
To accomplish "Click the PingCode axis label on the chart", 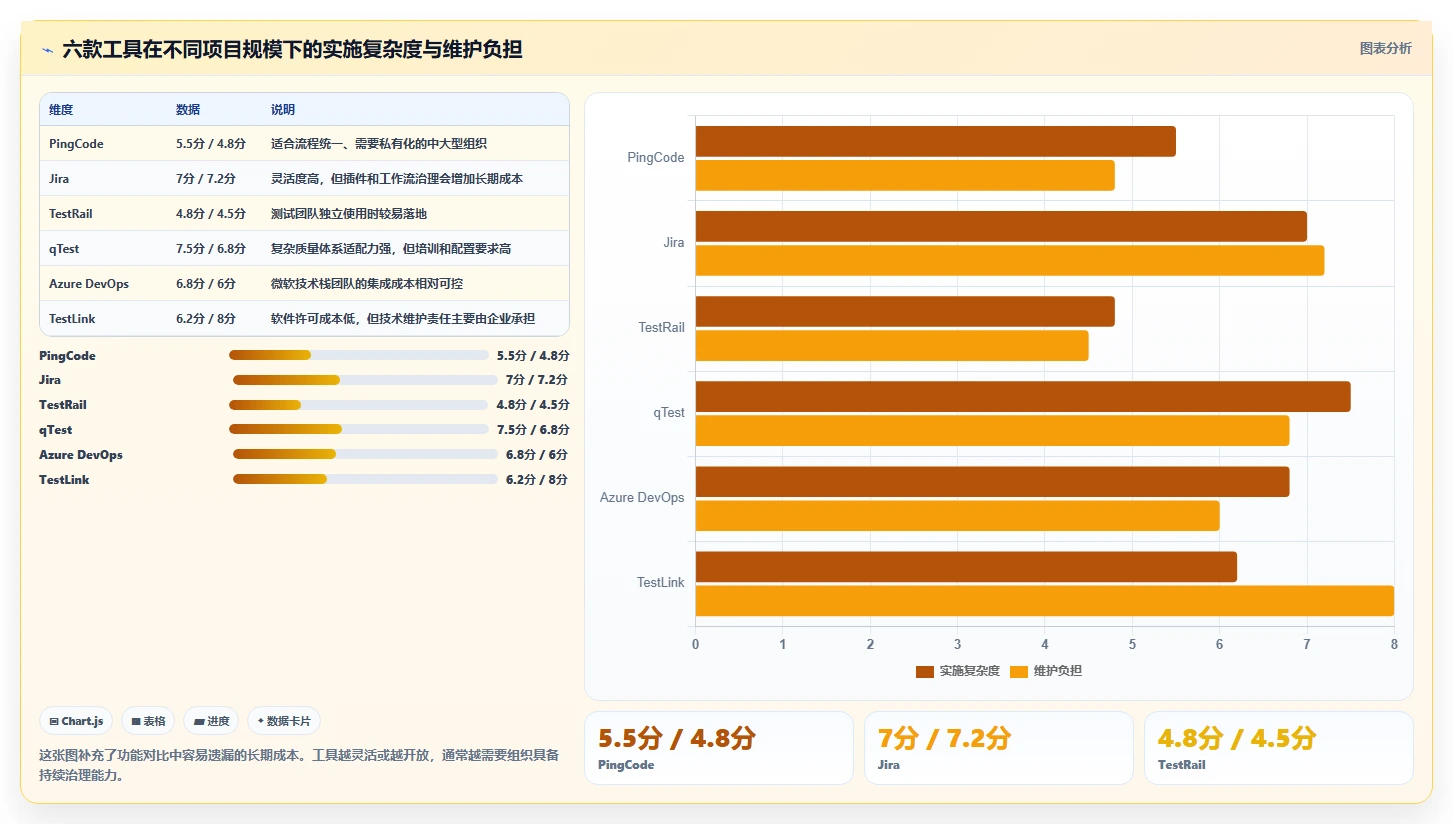I will [x=656, y=158].
